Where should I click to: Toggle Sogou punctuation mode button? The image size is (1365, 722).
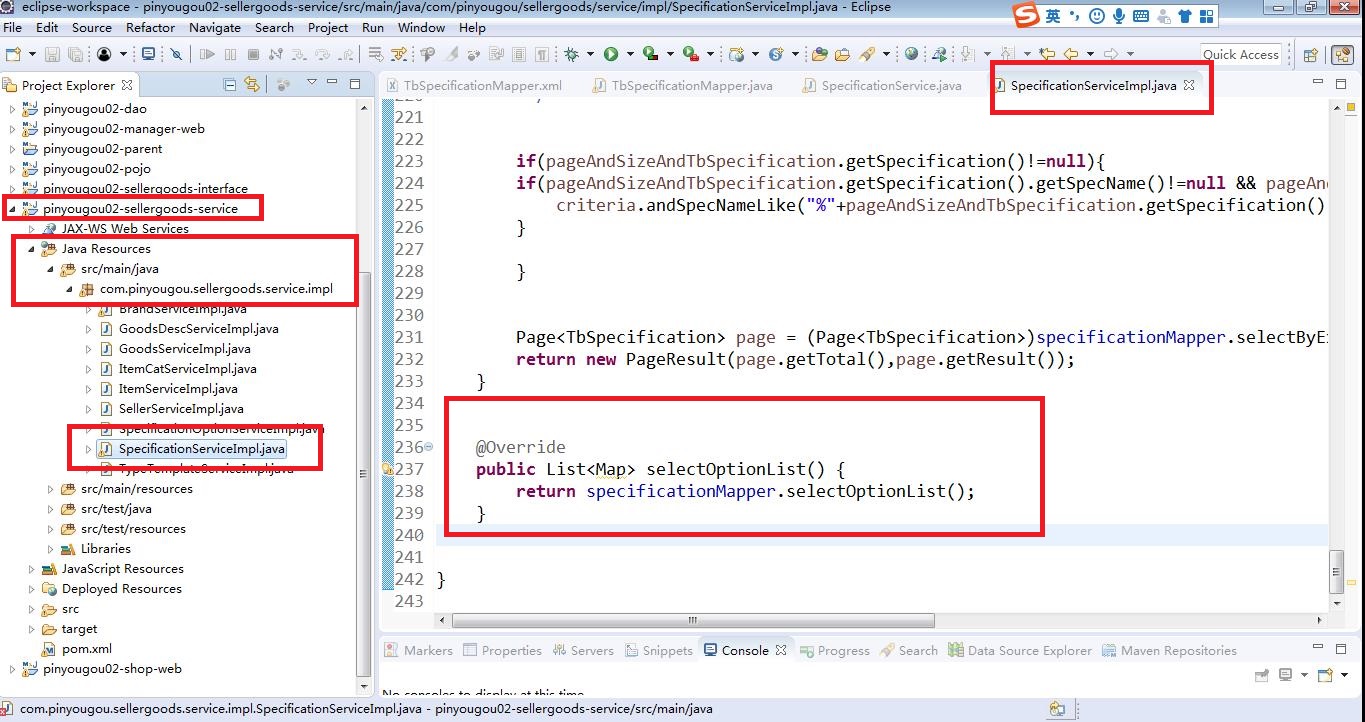tap(1075, 16)
